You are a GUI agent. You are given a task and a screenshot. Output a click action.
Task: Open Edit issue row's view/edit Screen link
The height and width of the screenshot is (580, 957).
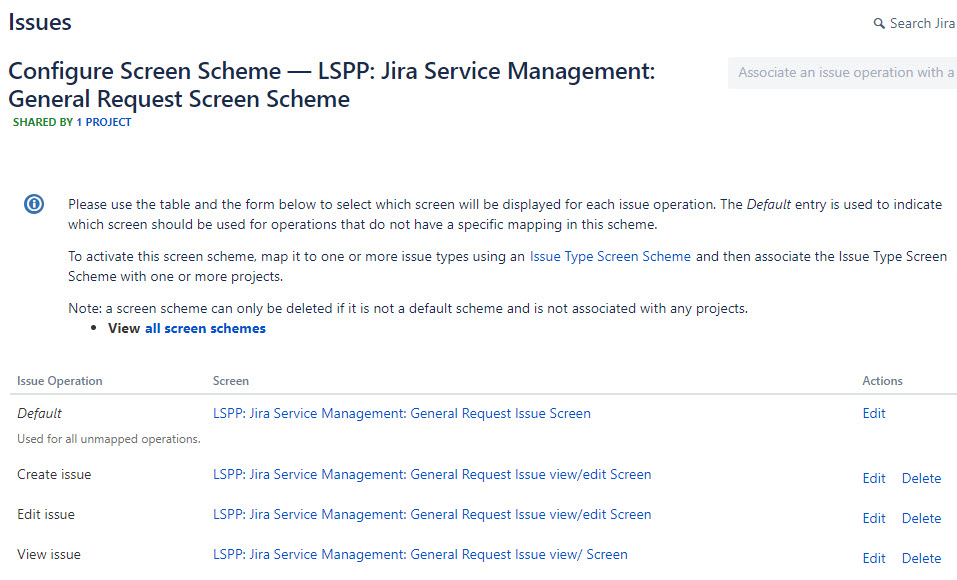pyautogui.click(x=432, y=515)
